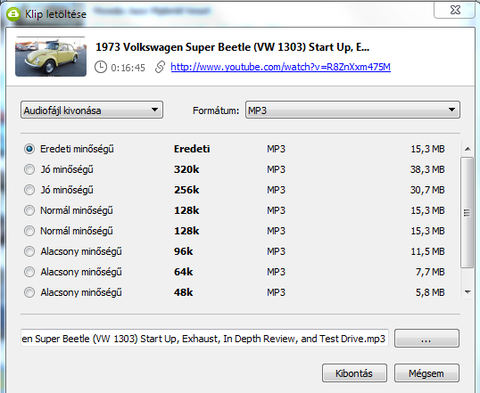
Task: Click the '0:16:45' duration text
Action: point(128,68)
